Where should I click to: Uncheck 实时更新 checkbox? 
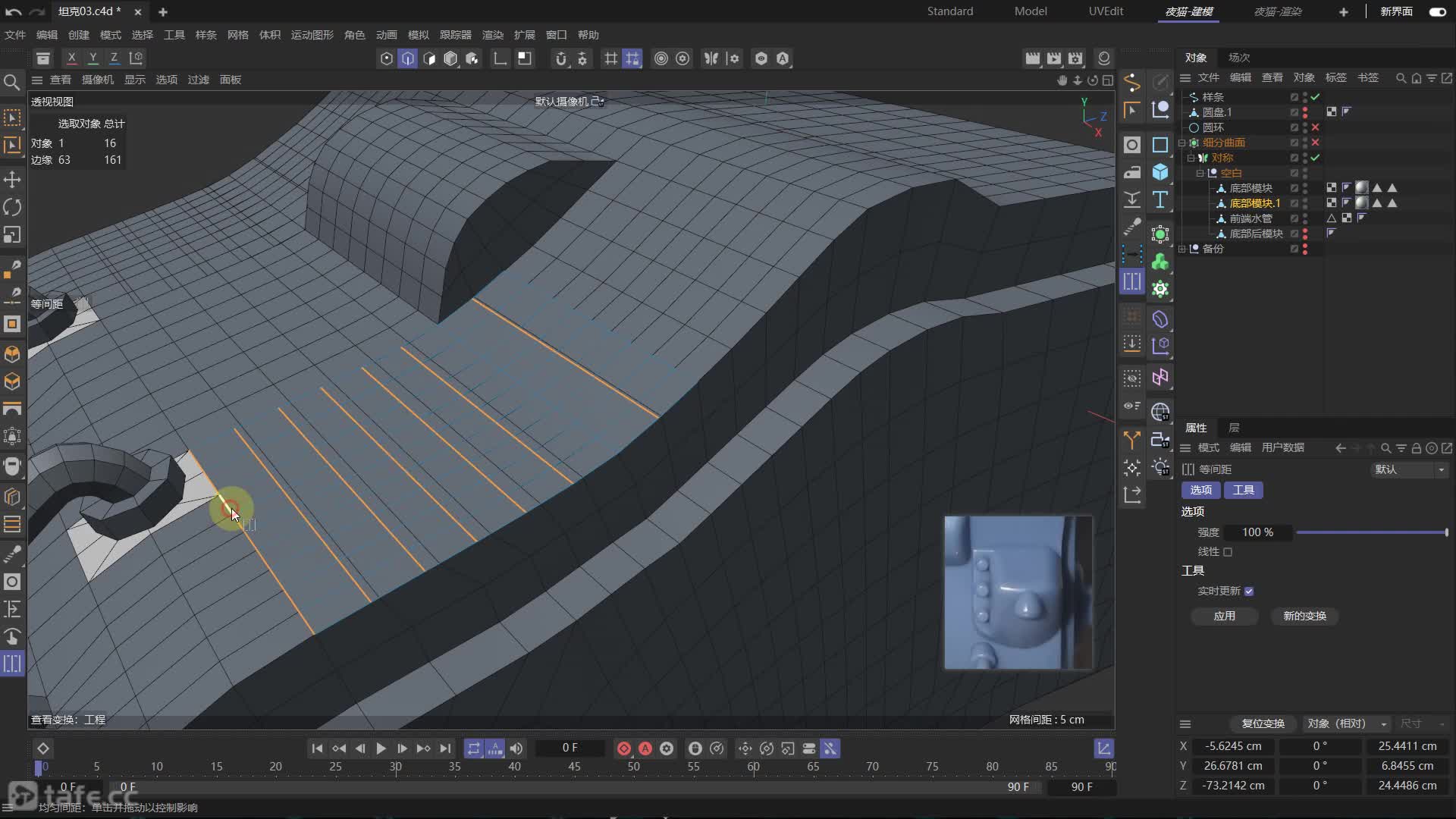click(1249, 591)
